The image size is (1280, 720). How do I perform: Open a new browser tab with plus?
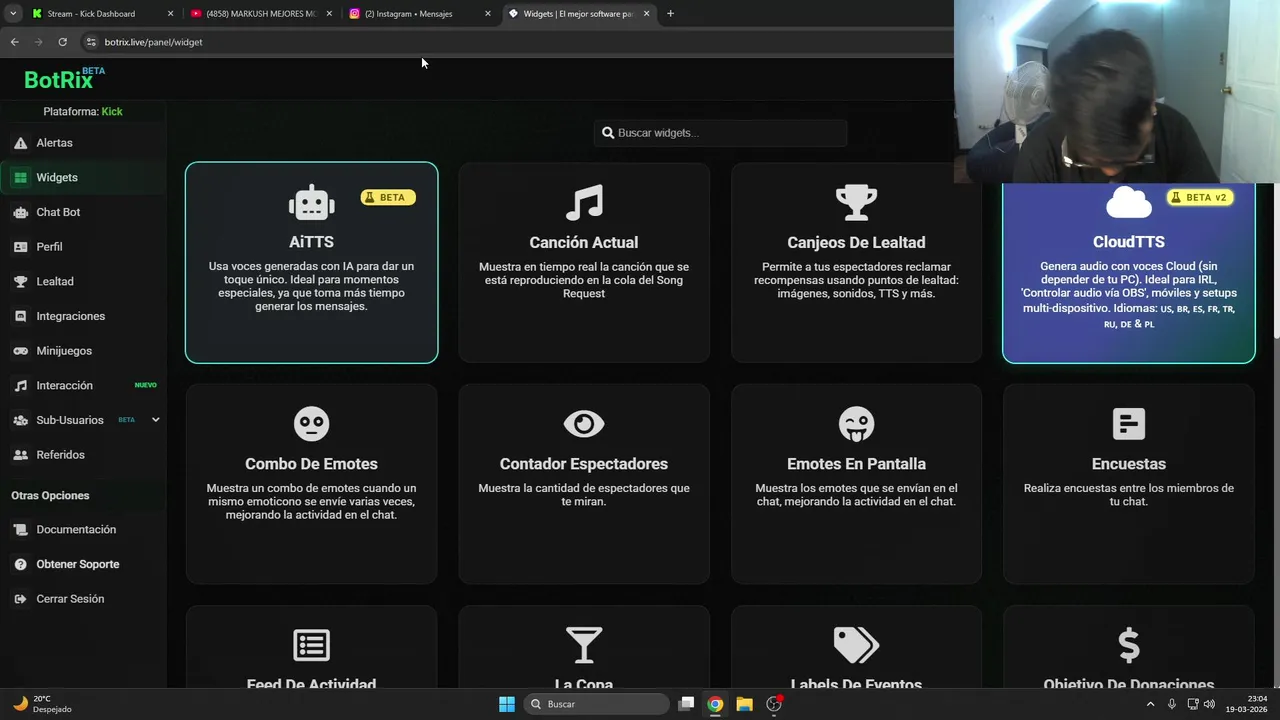coord(670,14)
